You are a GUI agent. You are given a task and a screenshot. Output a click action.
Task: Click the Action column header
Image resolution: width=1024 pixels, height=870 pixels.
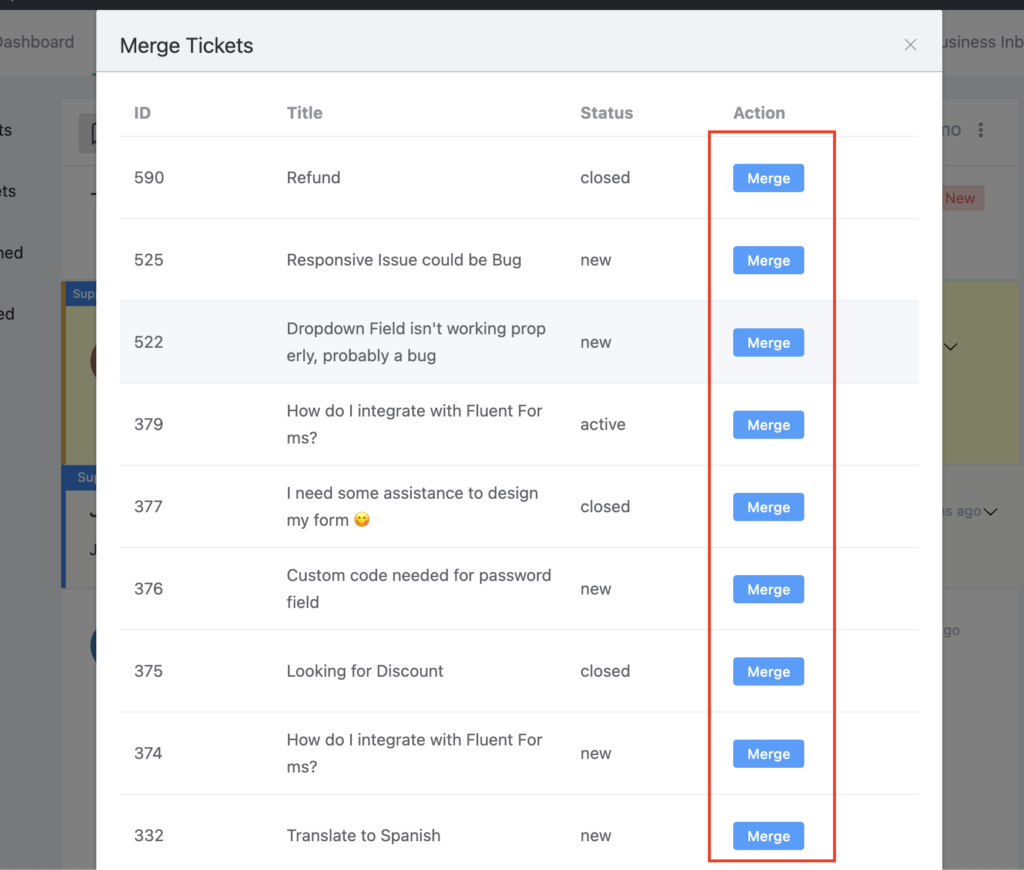point(759,113)
